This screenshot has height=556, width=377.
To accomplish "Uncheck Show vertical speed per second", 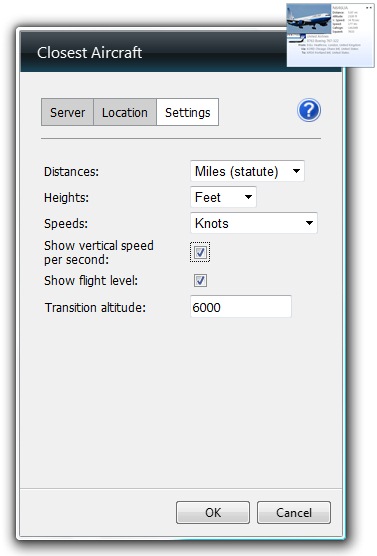I will (200, 252).
